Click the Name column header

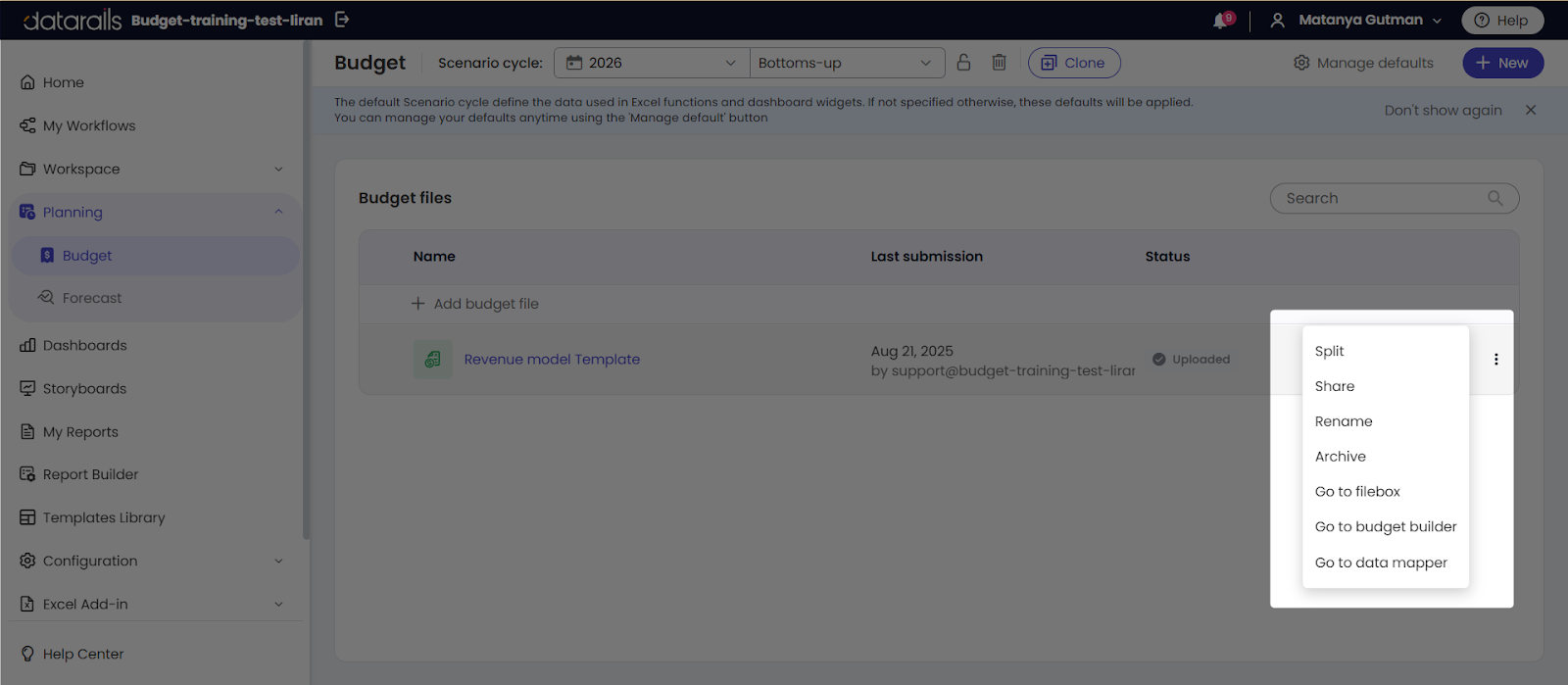[x=434, y=257]
